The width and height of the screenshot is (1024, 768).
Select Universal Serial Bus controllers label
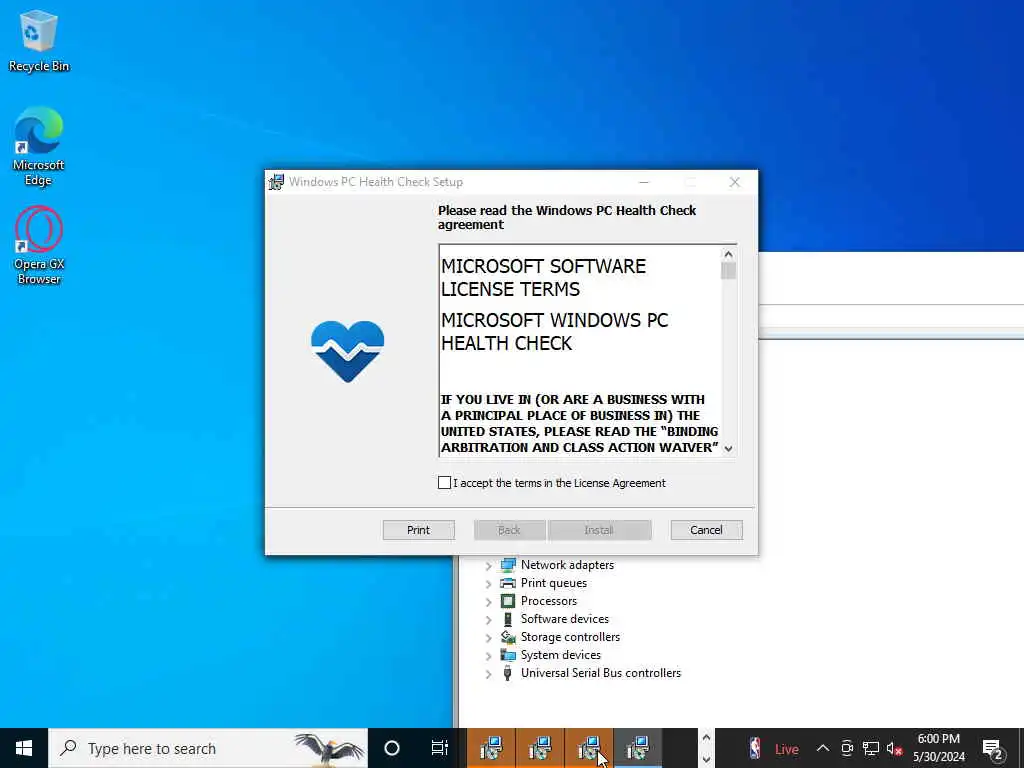pyautogui.click(x=601, y=673)
